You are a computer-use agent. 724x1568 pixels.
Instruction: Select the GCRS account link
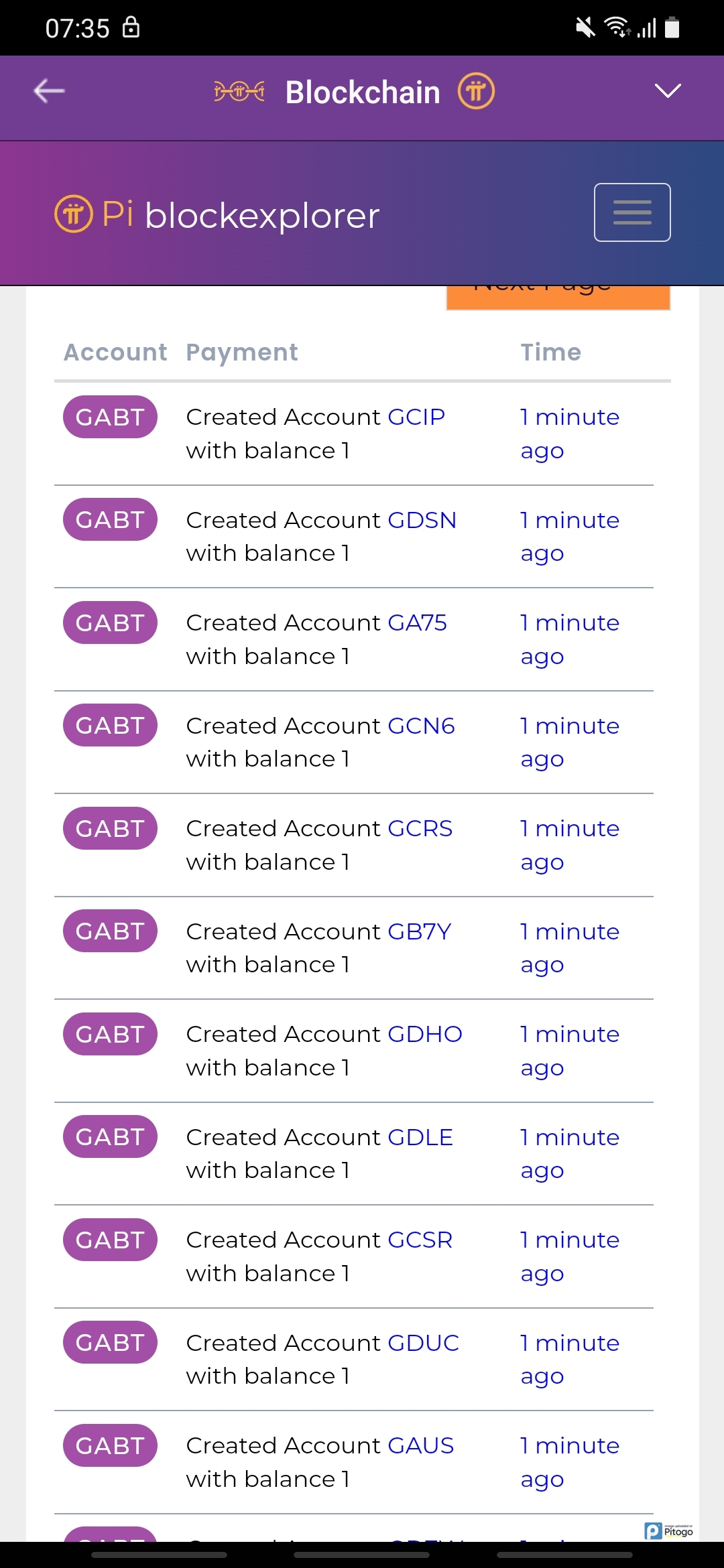pyautogui.click(x=420, y=828)
